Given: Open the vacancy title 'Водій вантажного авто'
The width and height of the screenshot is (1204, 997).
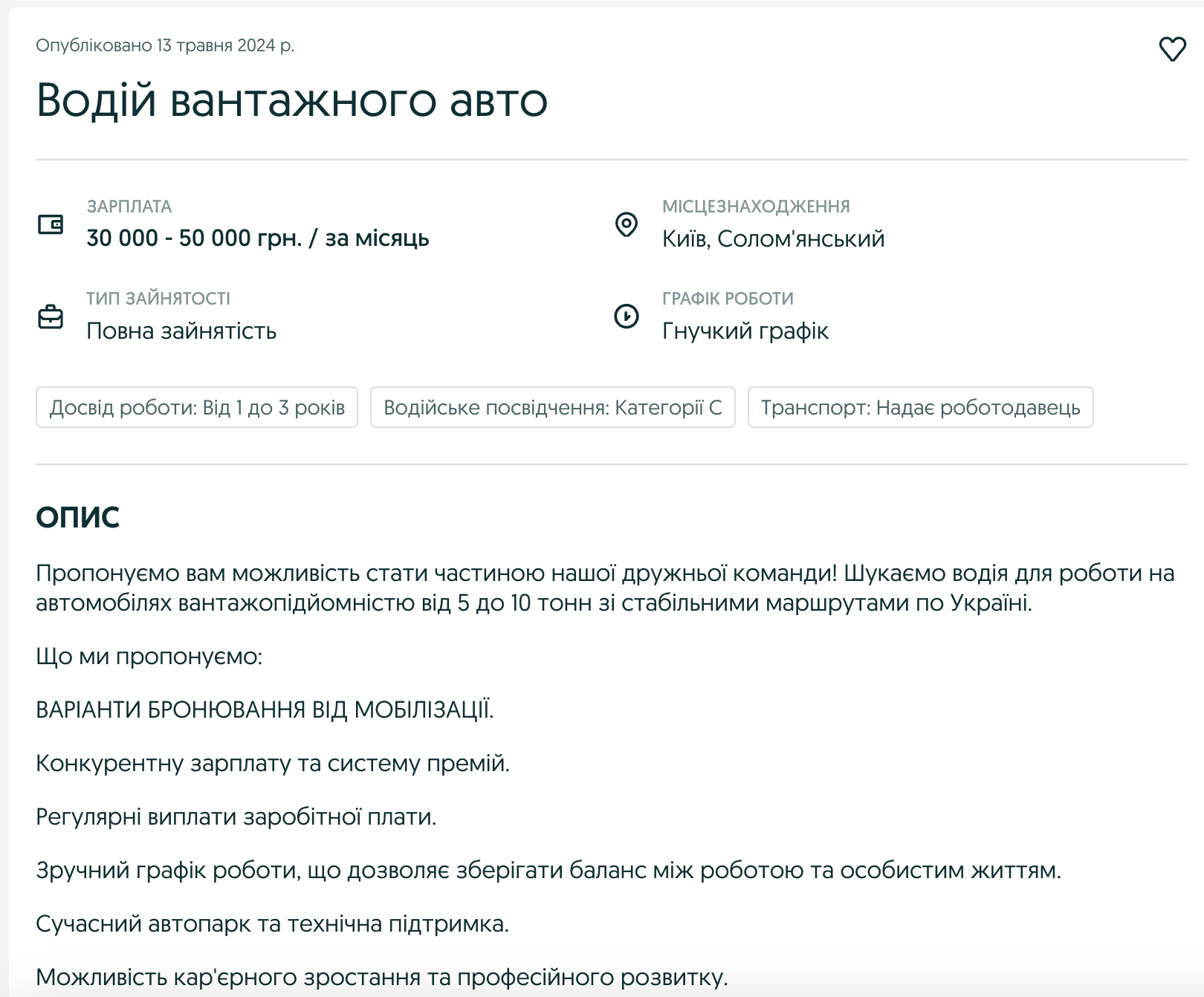Looking at the screenshot, I should 291,100.
